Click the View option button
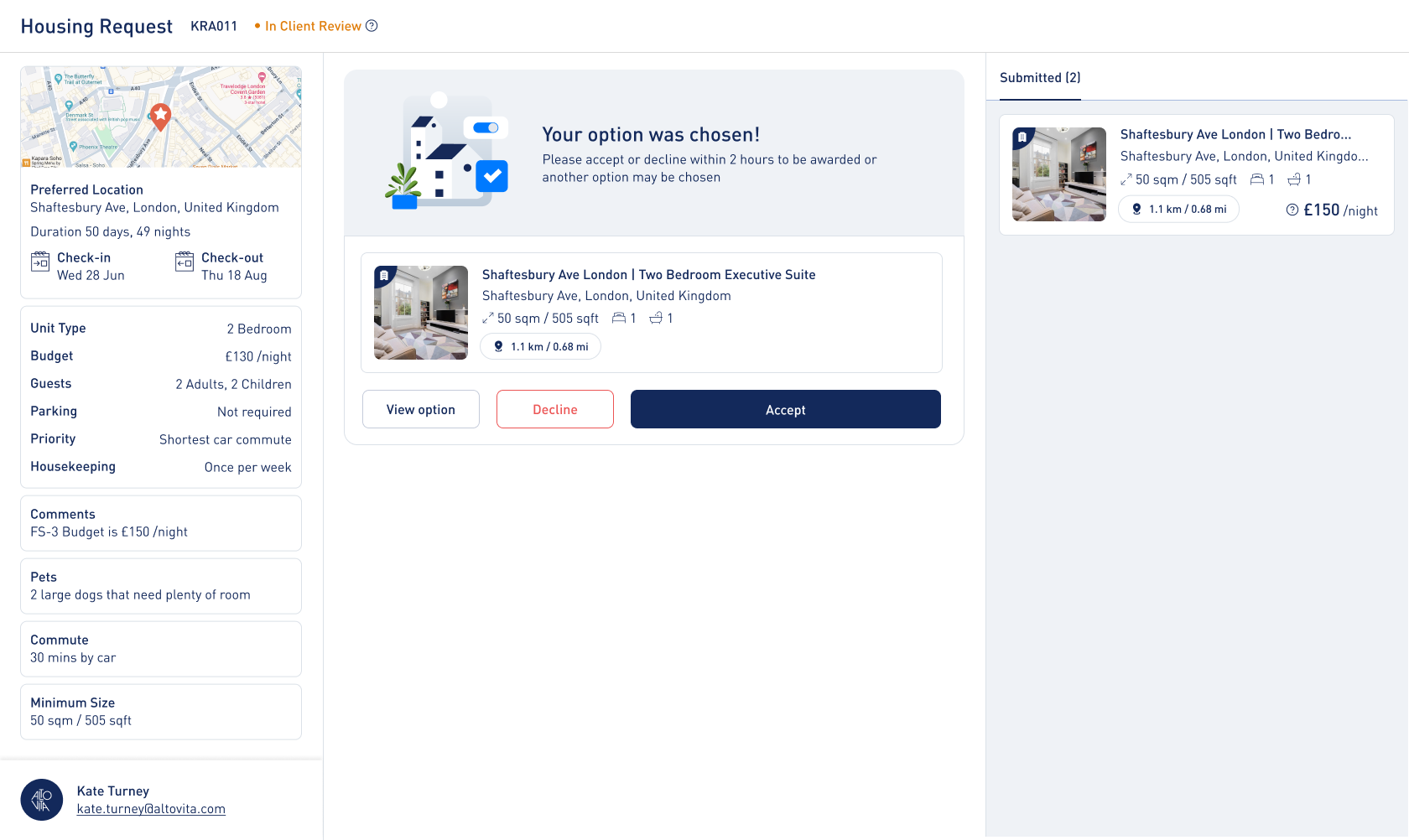The image size is (1409, 840). point(421,409)
